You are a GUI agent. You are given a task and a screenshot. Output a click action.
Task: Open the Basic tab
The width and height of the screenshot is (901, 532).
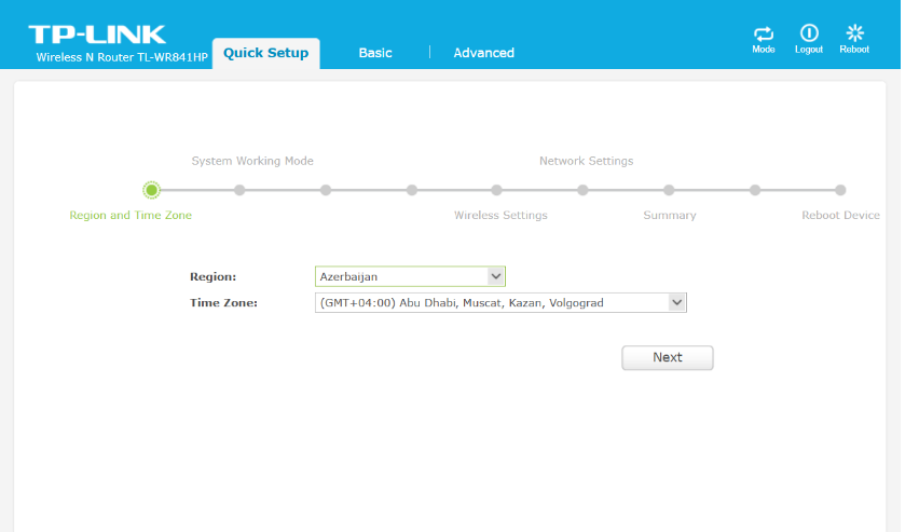375,53
